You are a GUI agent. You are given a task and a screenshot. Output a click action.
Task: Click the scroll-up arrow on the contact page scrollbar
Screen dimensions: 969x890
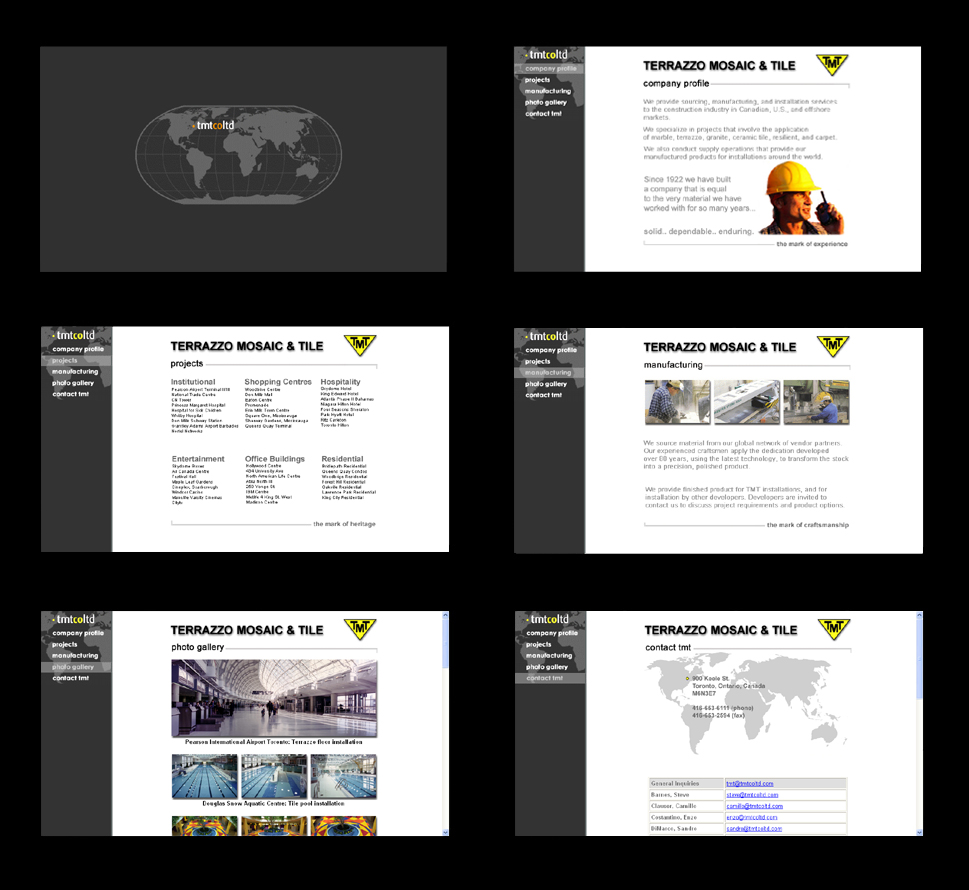click(x=919, y=616)
